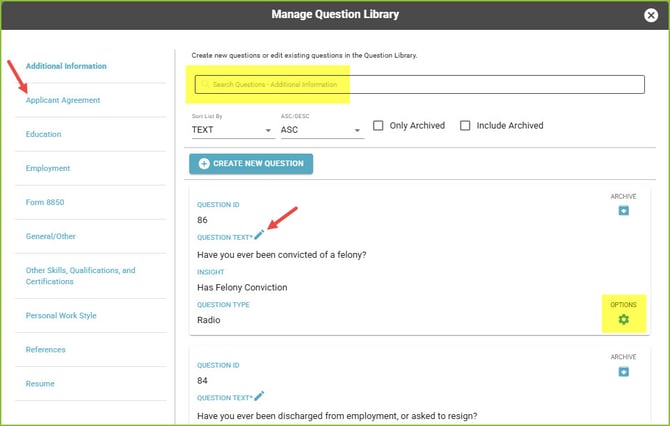Switch to the Applicant Agreement category
This screenshot has width=670, height=426.
[63, 100]
